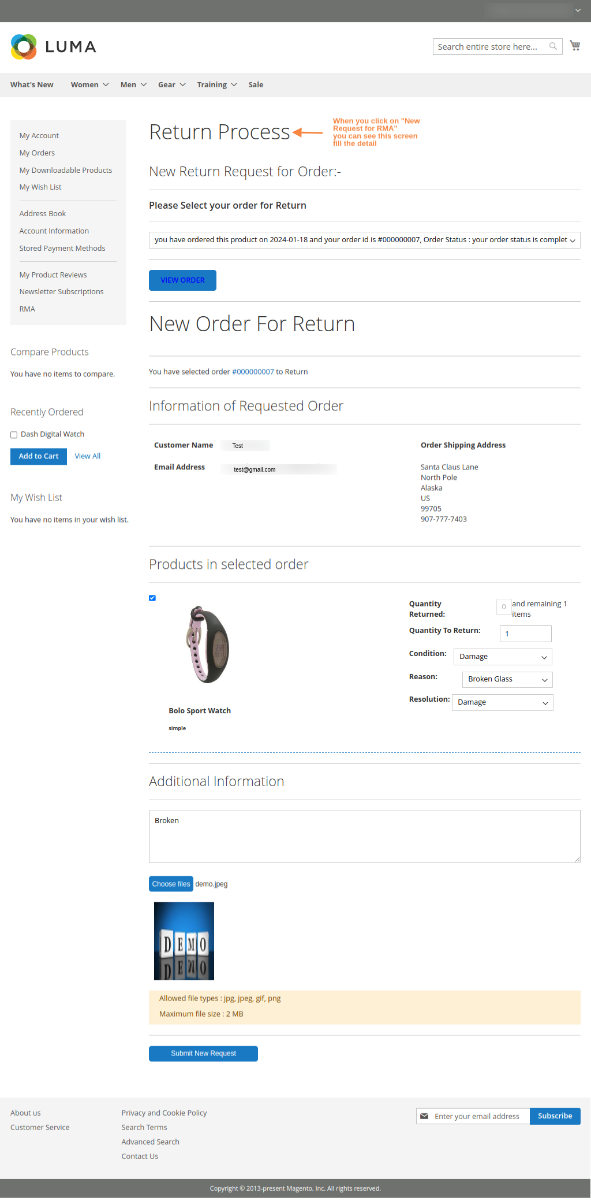Check the Dash Digital Watch checkbox

tap(14, 434)
